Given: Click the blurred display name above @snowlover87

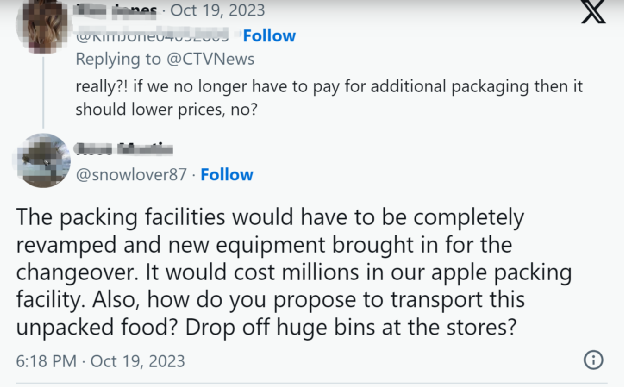Looking at the screenshot, I should (x=123, y=149).
